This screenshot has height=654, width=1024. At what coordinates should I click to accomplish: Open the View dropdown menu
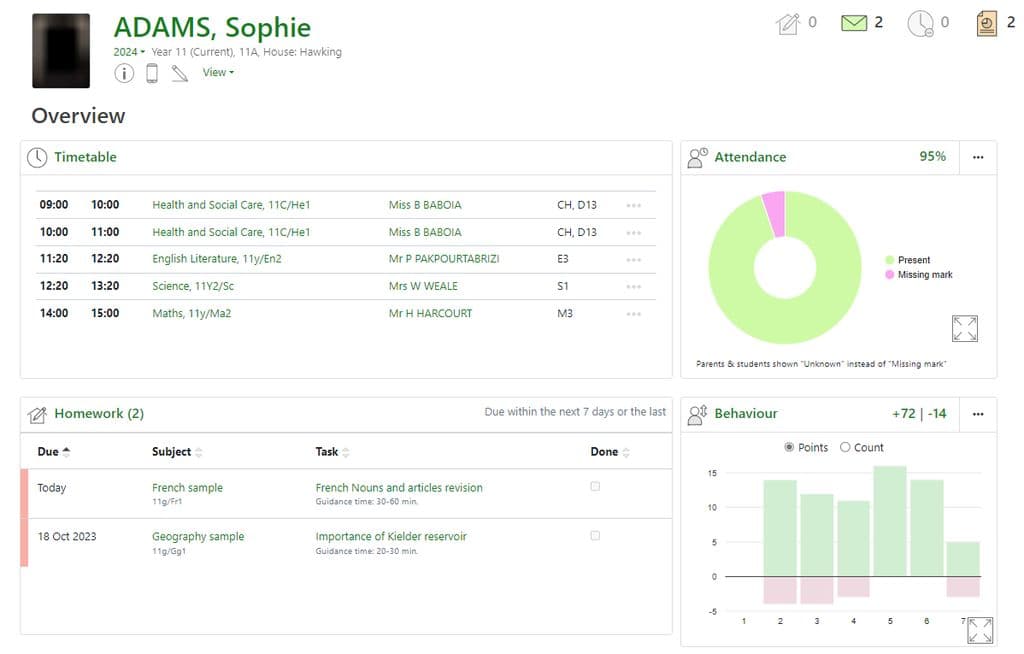[x=218, y=72]
